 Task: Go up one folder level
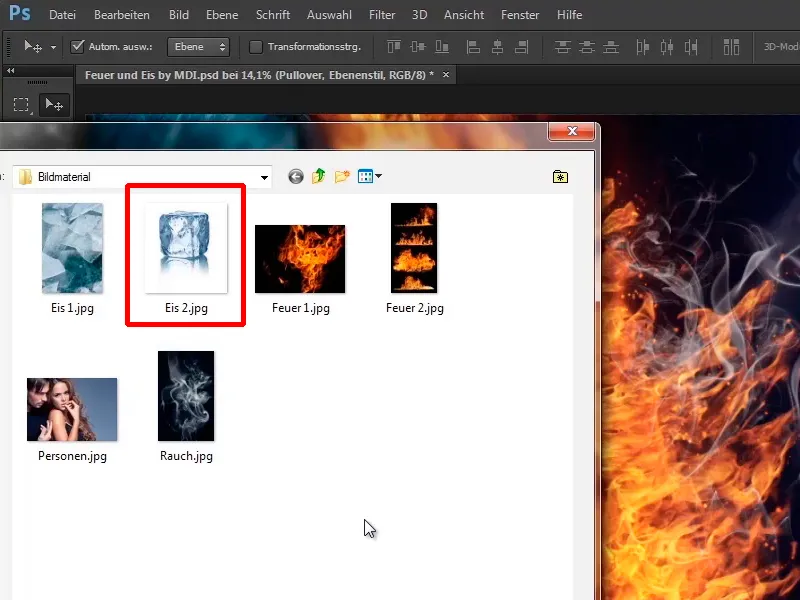(319, 177)
